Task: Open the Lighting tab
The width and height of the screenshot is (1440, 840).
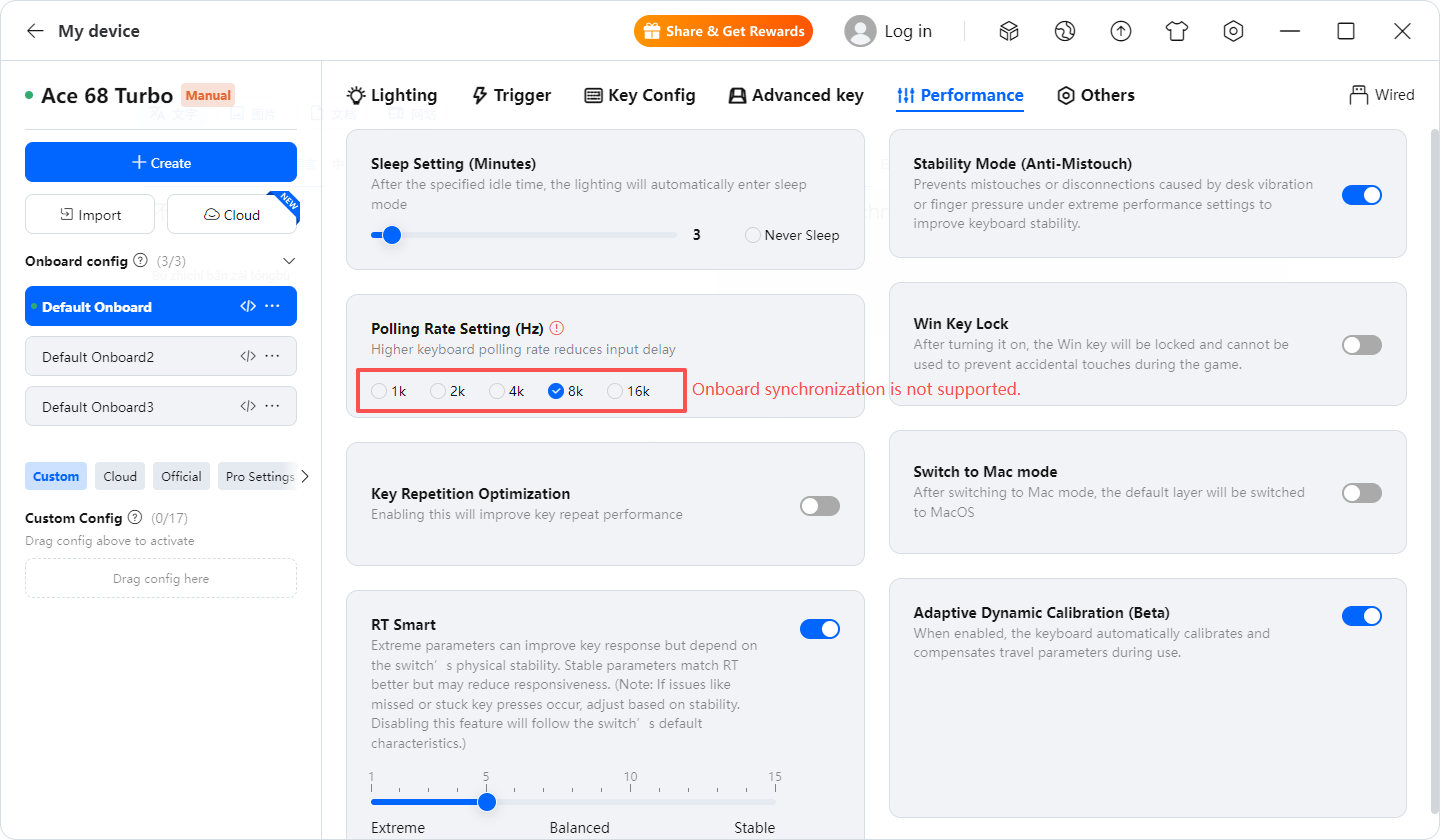Action: click(x=392, y=95)
